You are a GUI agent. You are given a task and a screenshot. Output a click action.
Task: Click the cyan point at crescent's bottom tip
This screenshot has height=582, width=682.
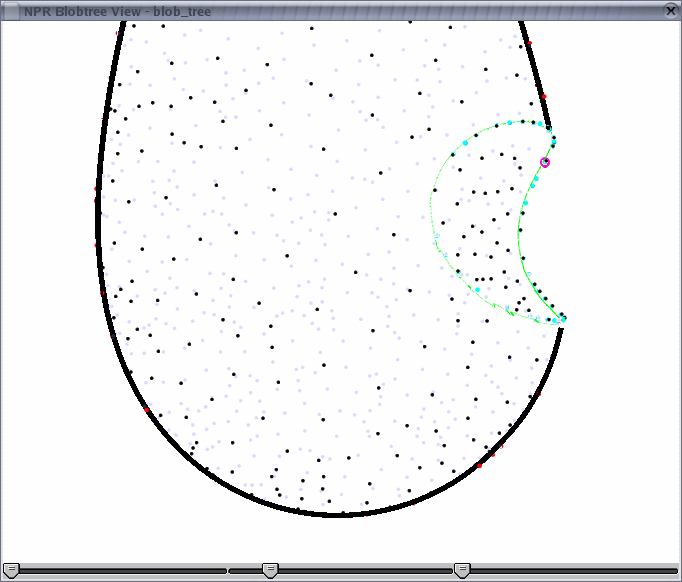563,319
